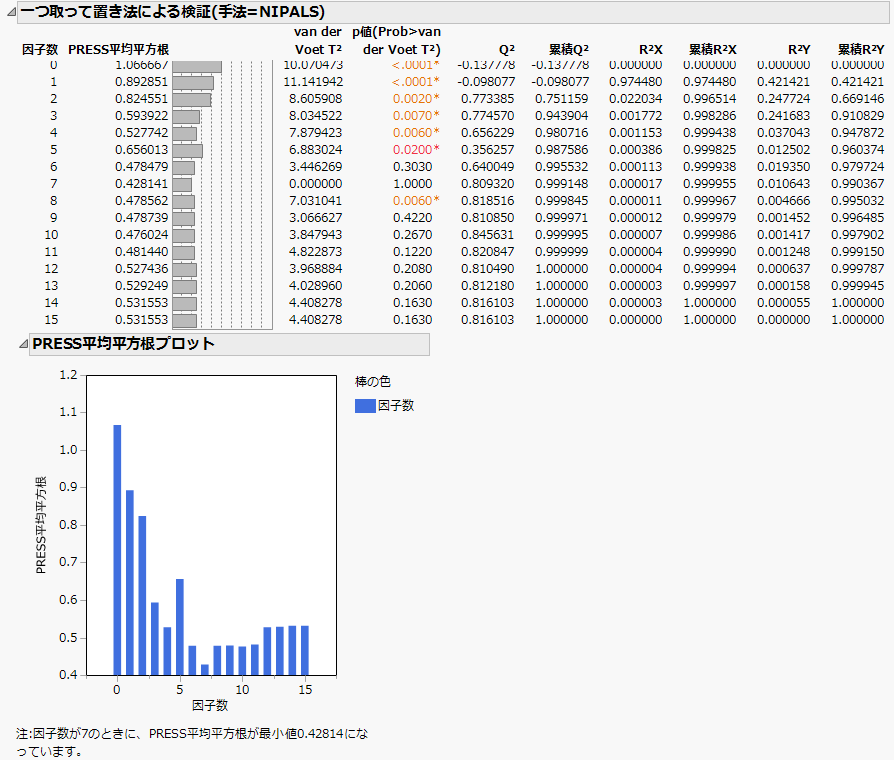Click the PRESS平均平方根 table column header

click(x=116, y=48)
